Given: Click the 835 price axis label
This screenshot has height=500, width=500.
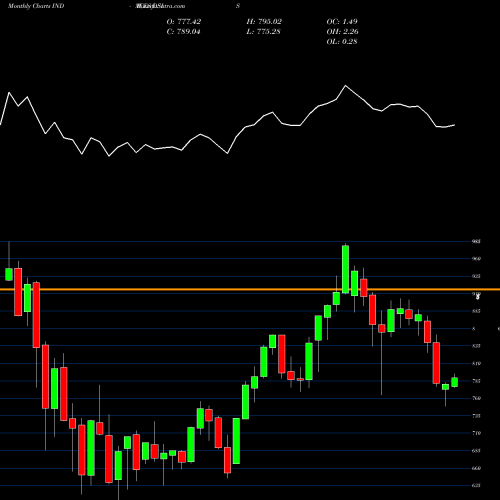Looking at the screenshot, I should [x=476, y=346].
